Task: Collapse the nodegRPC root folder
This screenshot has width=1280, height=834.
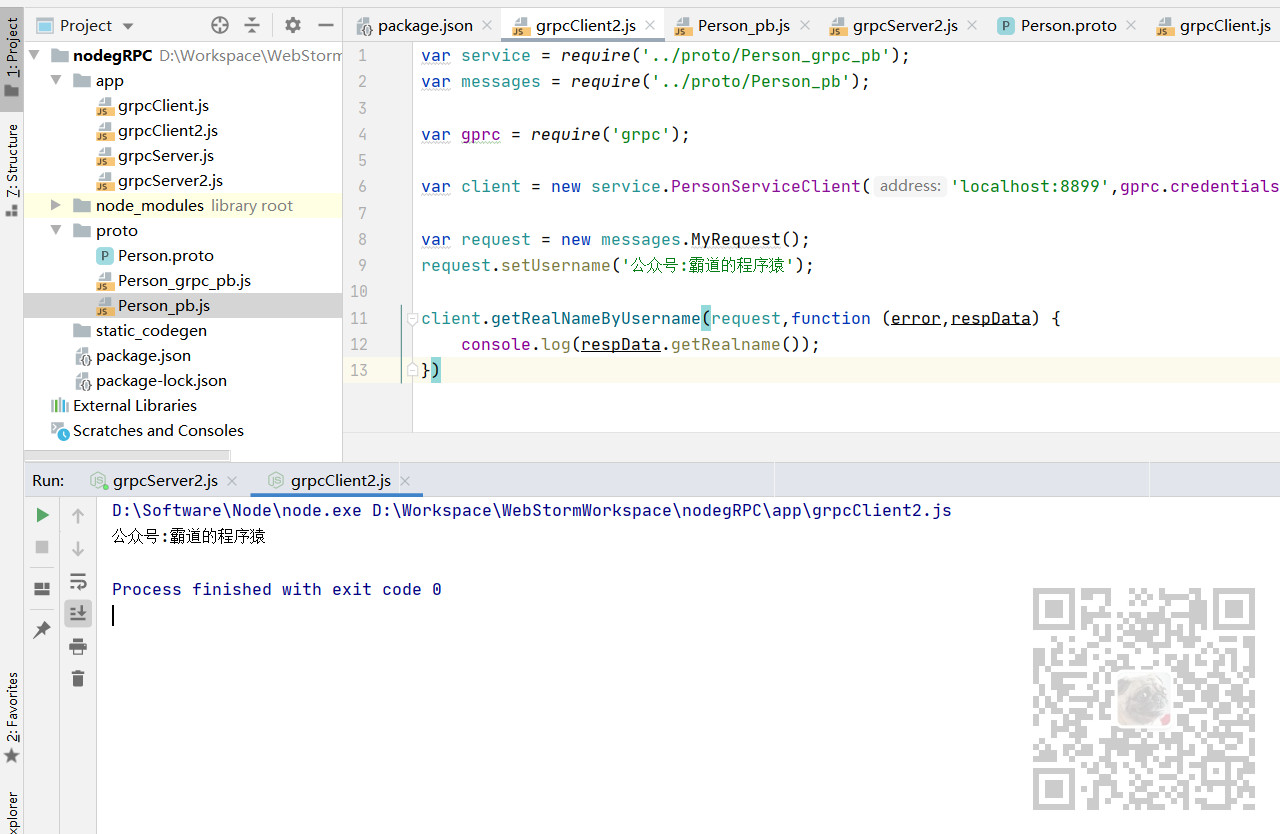Action: [x=34, y=55]
